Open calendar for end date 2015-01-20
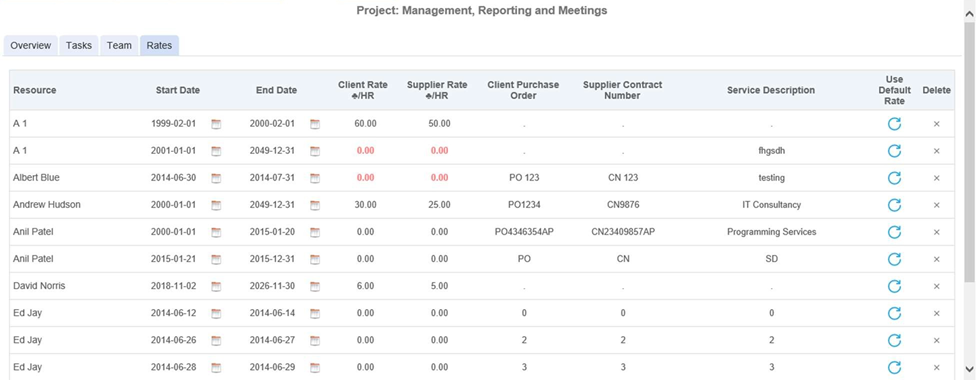 coord(315,232)
